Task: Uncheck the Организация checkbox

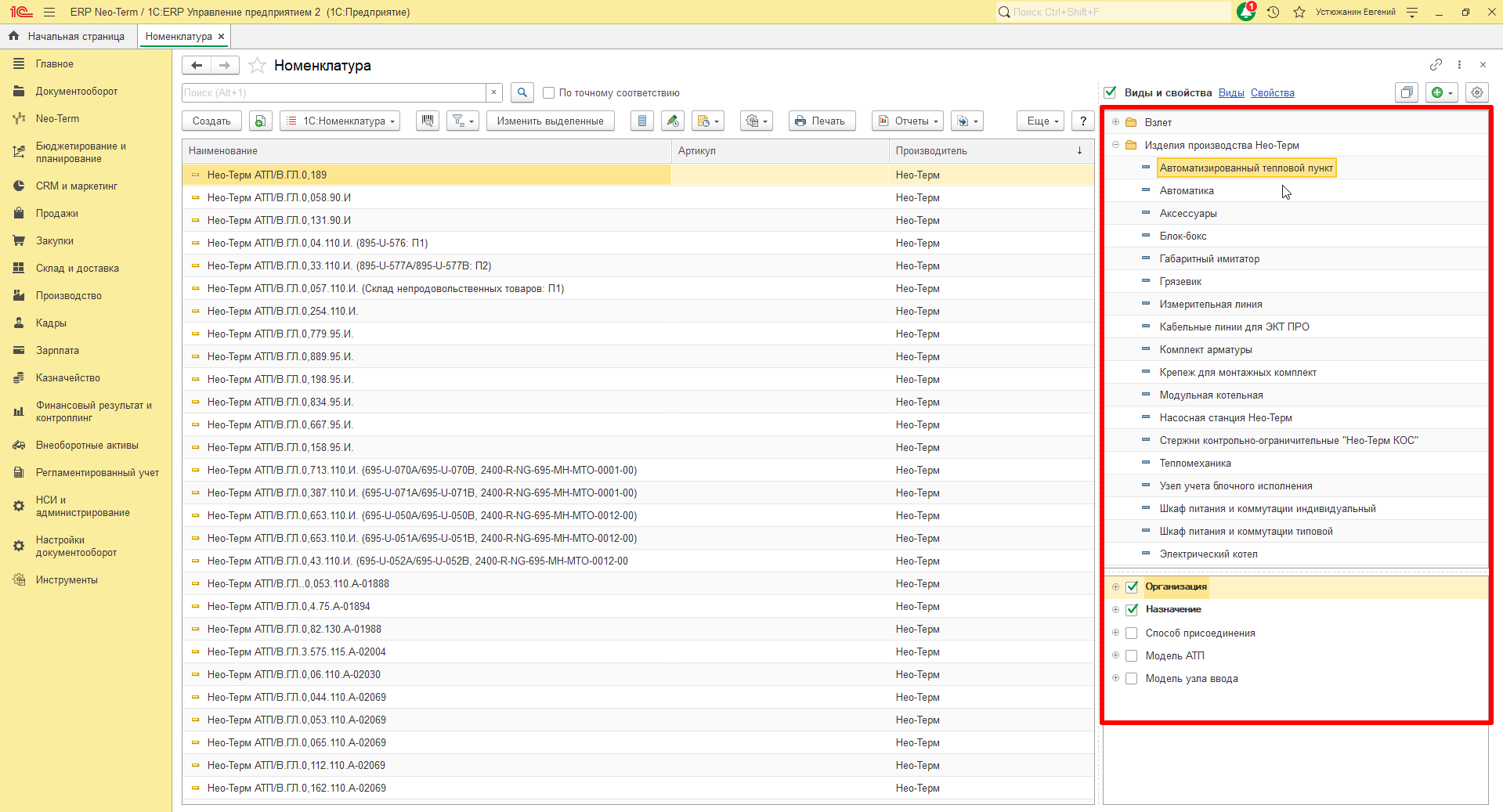Action: 1132,587
